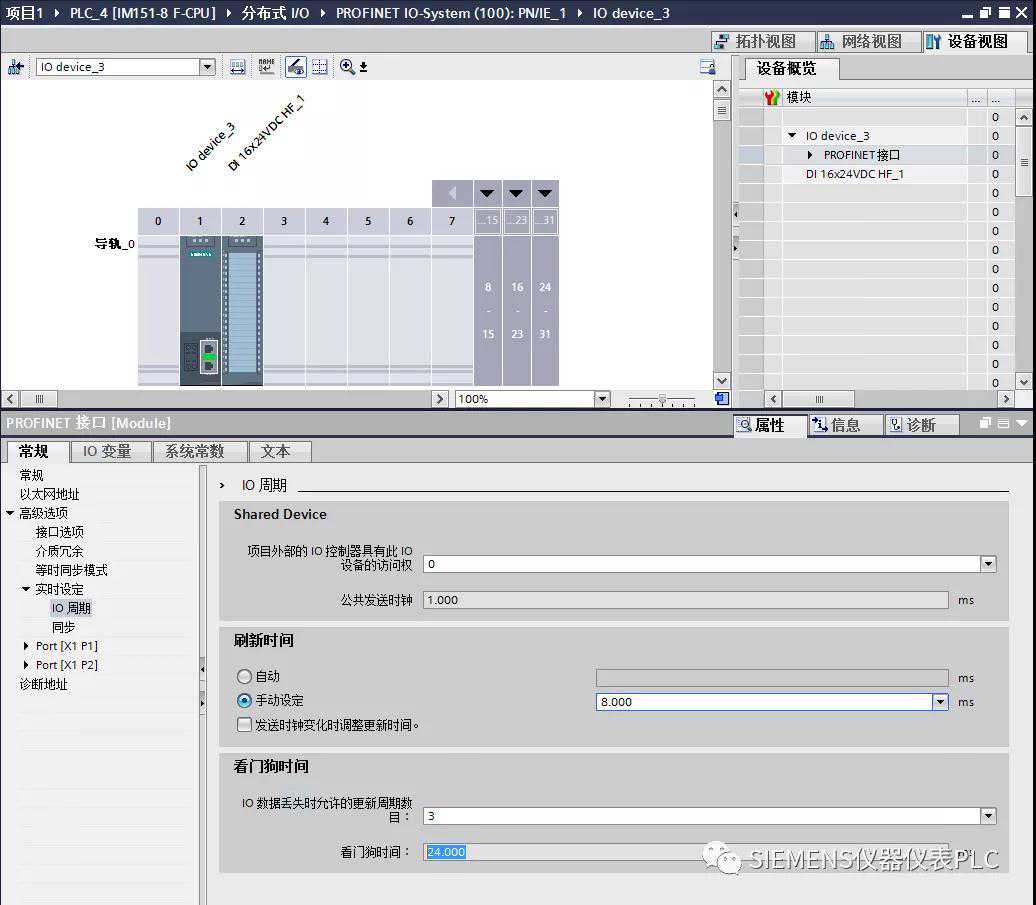The height and width of the screenshot is (905, 1036).
Task: Click the DI 16x24VDC HF_1 module in slot 2
Action: 242,310
